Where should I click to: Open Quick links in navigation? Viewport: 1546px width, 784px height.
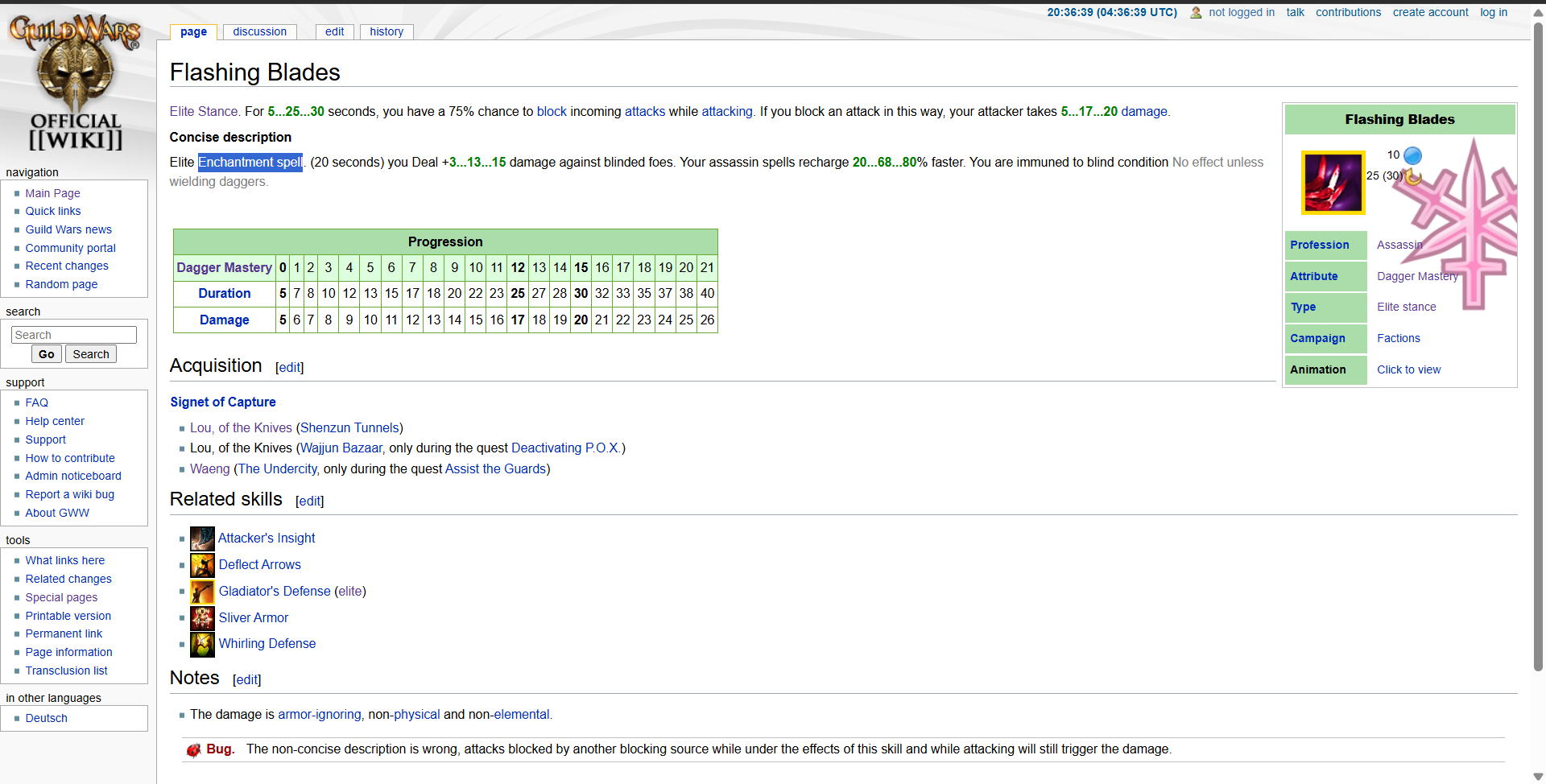click(53, 211)
